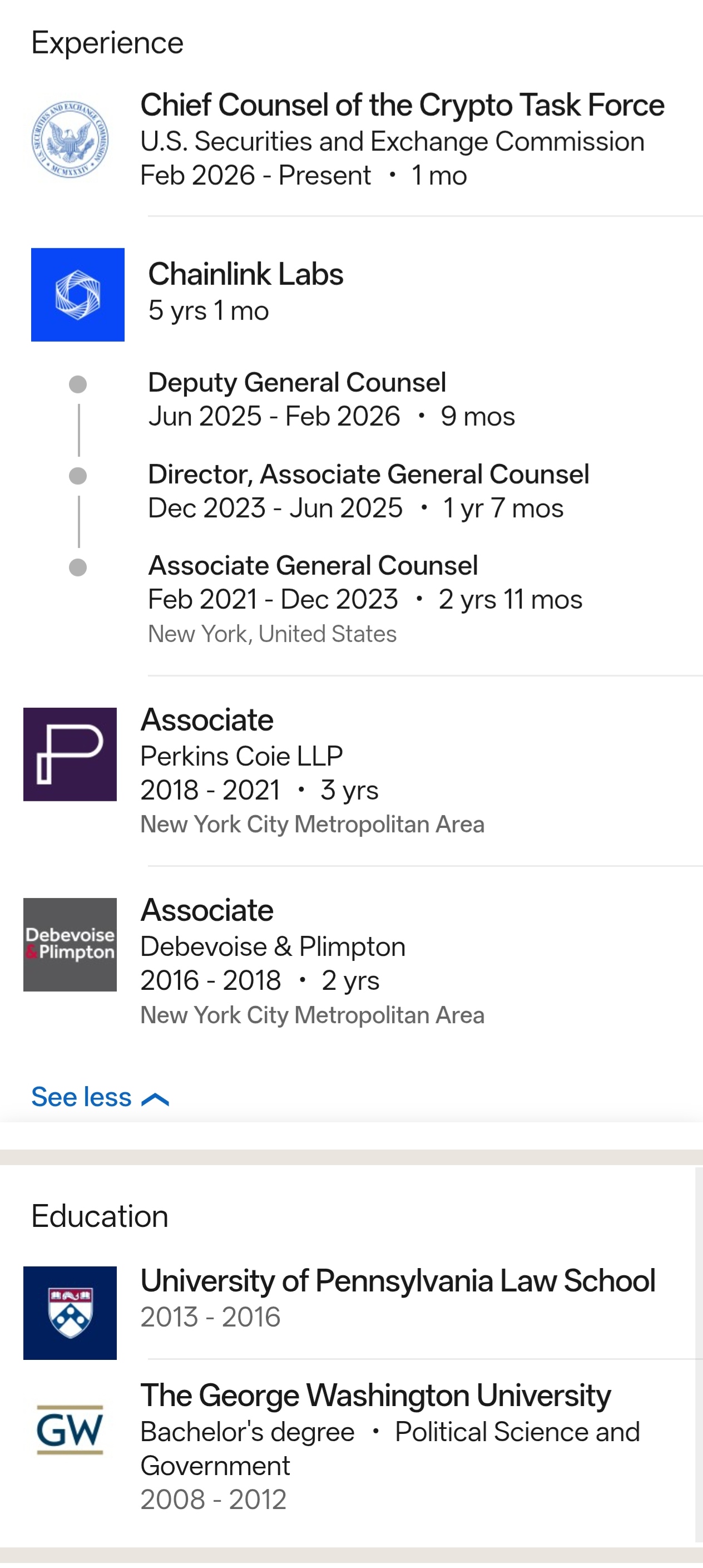
Task: Click the Experience section heading
Action: tap(107, 43)
